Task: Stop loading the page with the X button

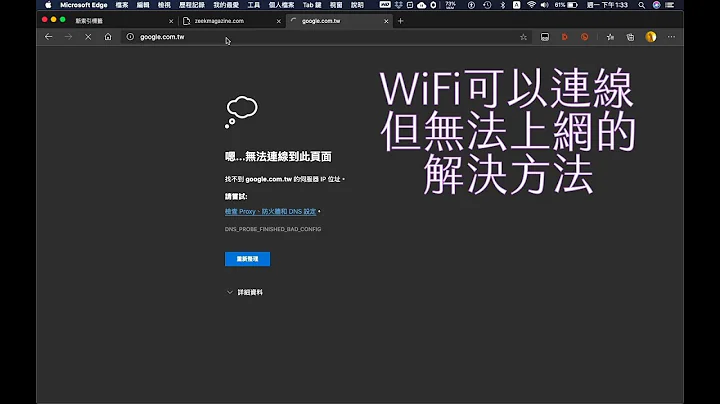Action: click(x=88, y=37)
